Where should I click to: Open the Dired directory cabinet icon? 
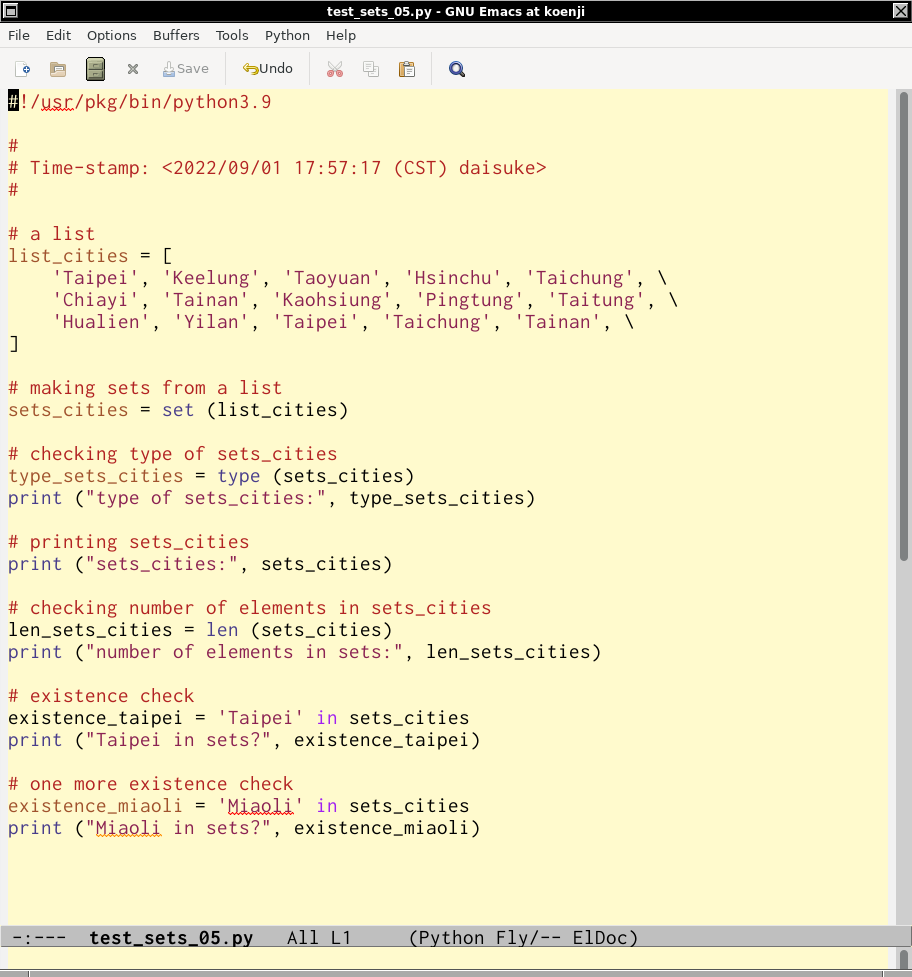click(x=95, y=69)
